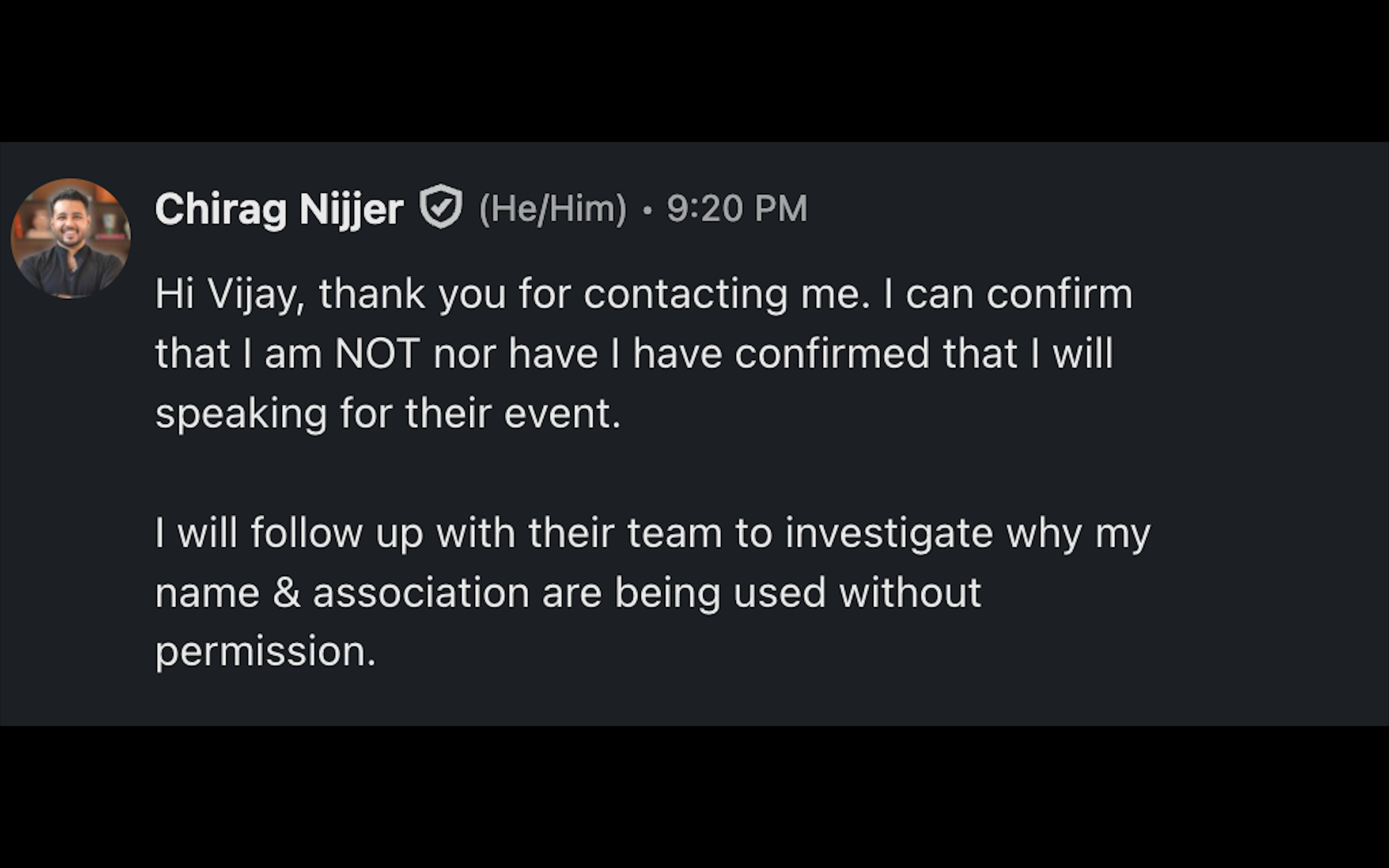This screenshot has width=1389, height=868.
Task: Click the word "event." in first paragraph
Action: click(562, 413)
